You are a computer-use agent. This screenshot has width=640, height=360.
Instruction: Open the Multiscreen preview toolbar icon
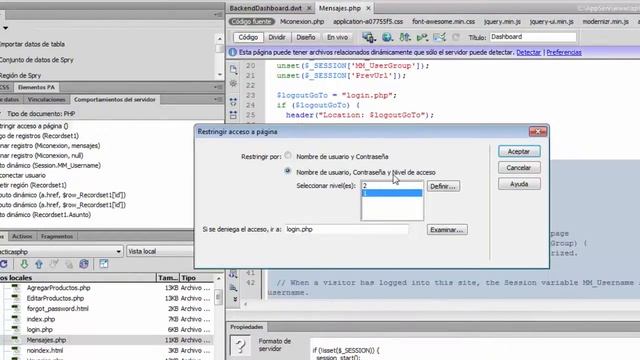369,38
